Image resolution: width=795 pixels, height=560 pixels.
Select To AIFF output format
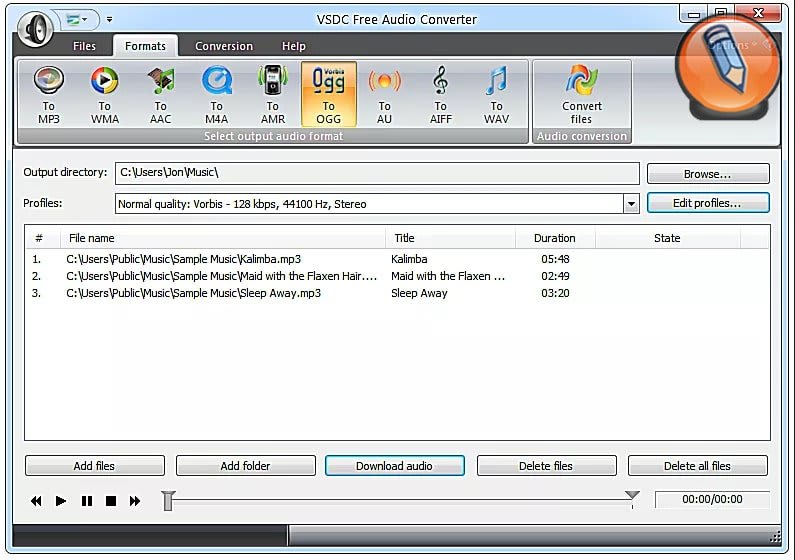coord(441,95)
